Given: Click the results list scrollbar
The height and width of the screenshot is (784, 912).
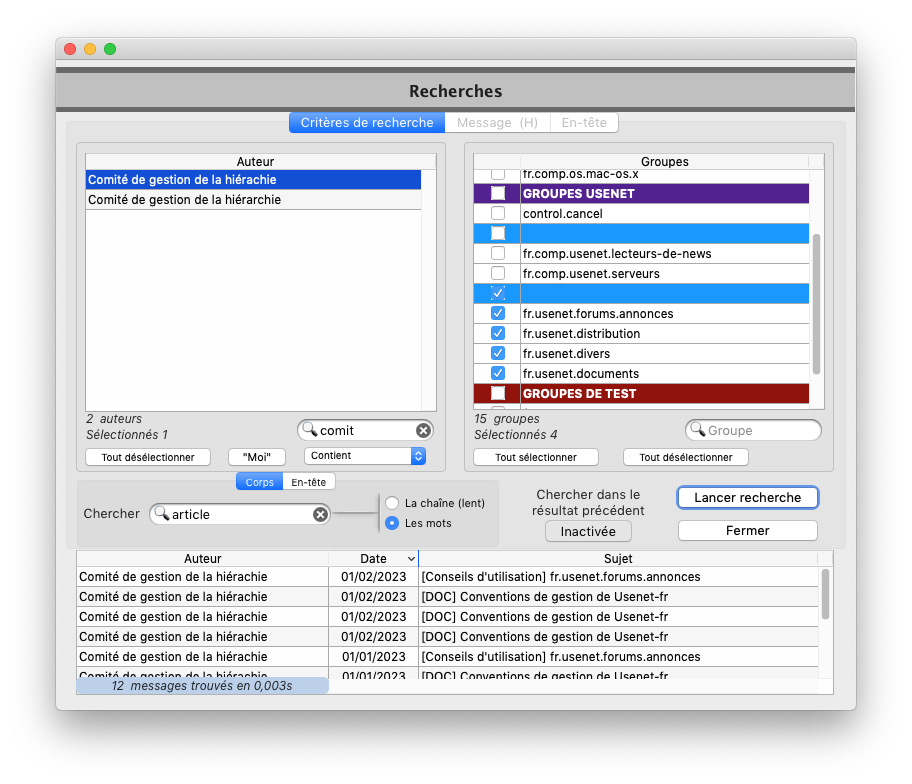Looking at the screenshot, I should point(825,594).
